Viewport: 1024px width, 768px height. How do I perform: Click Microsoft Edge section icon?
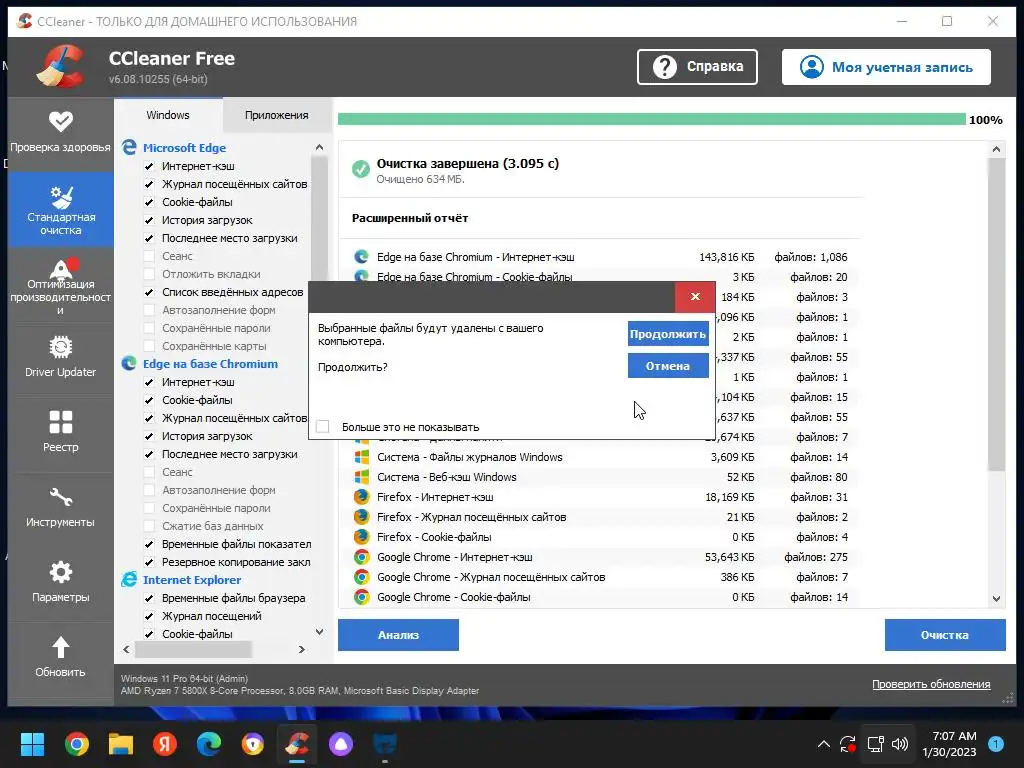pyautogui.click(x=129, y=148)
